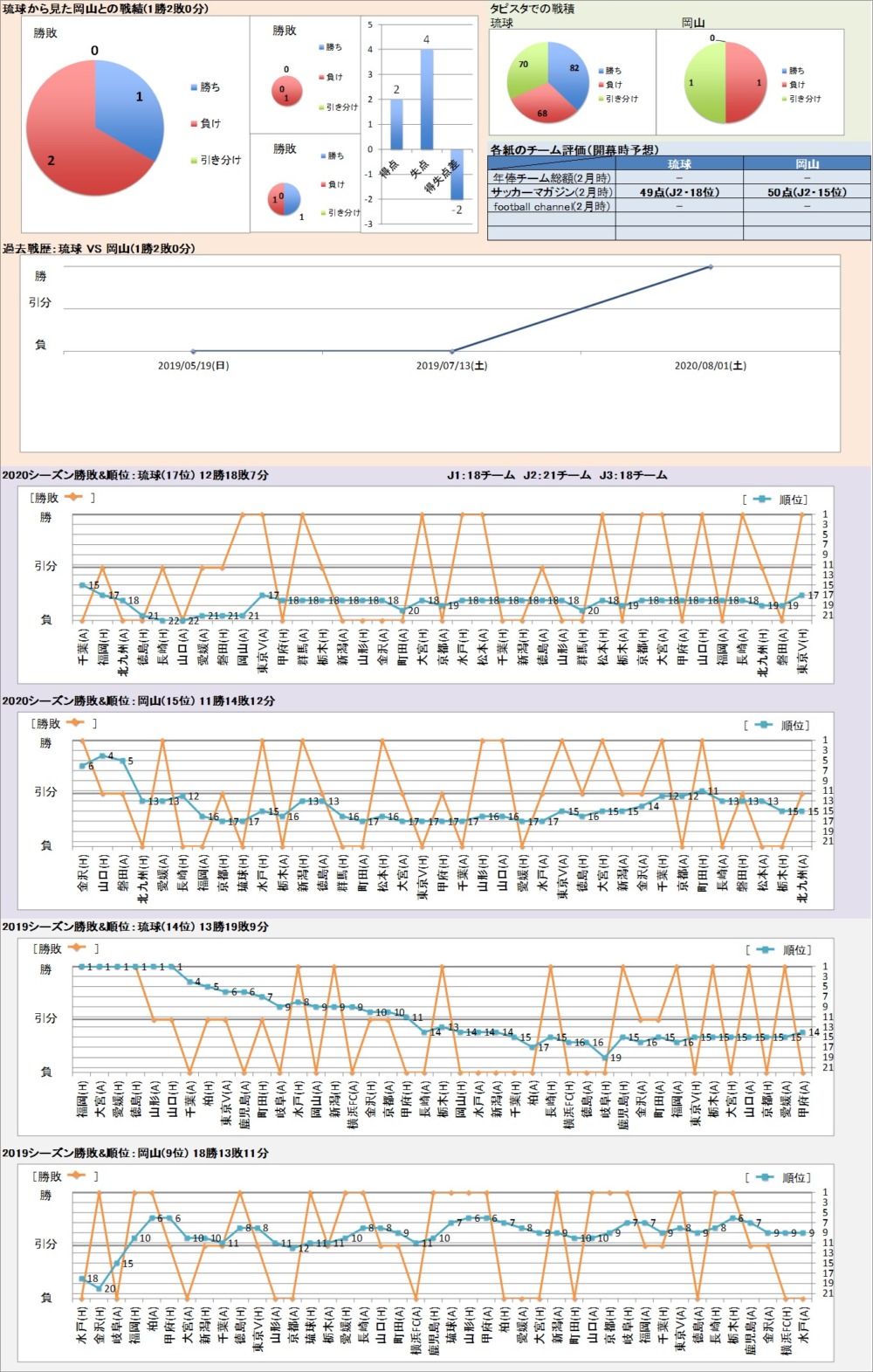
Task: Select the 得点 bar with value 2
Action: pos(396,123)
